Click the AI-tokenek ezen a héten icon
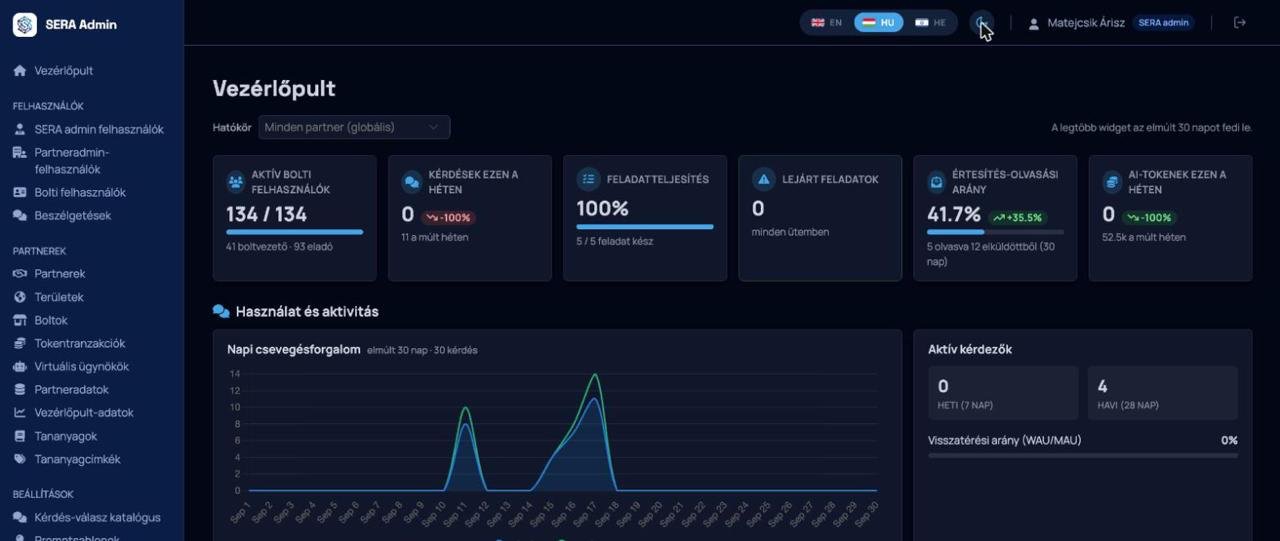The height and width of the screenshot is (541, 1280). click(1112, 182)
